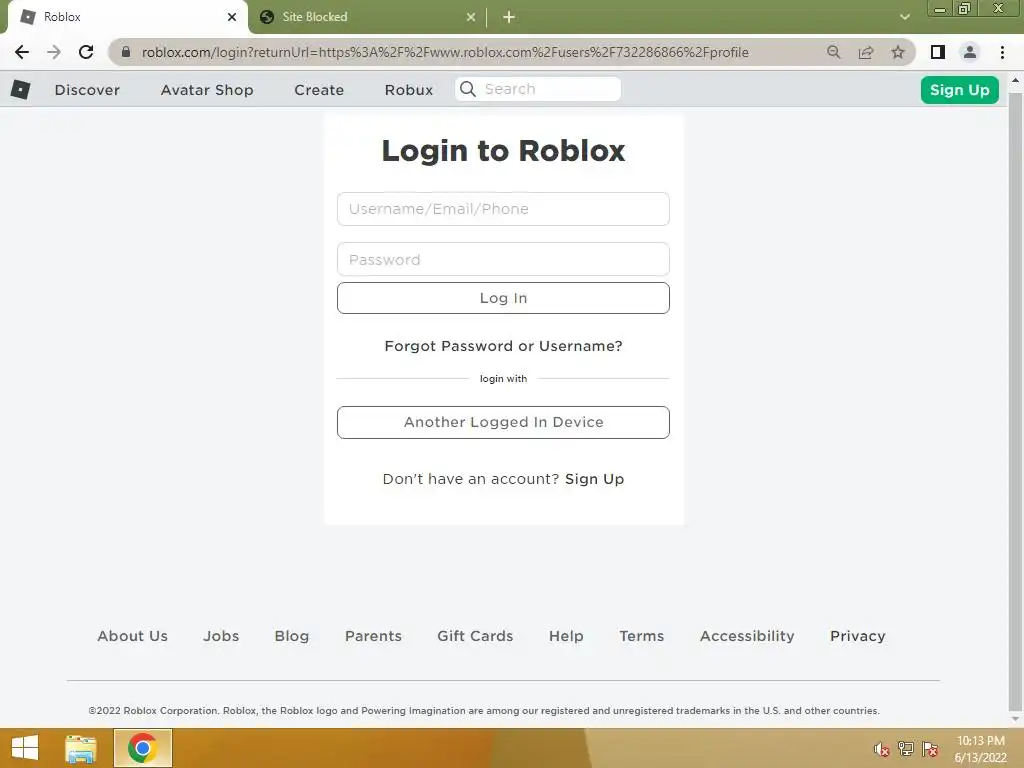Click the Roblox logo home icon
This screenshot has width=1024, height=768.
pos(20,89)
